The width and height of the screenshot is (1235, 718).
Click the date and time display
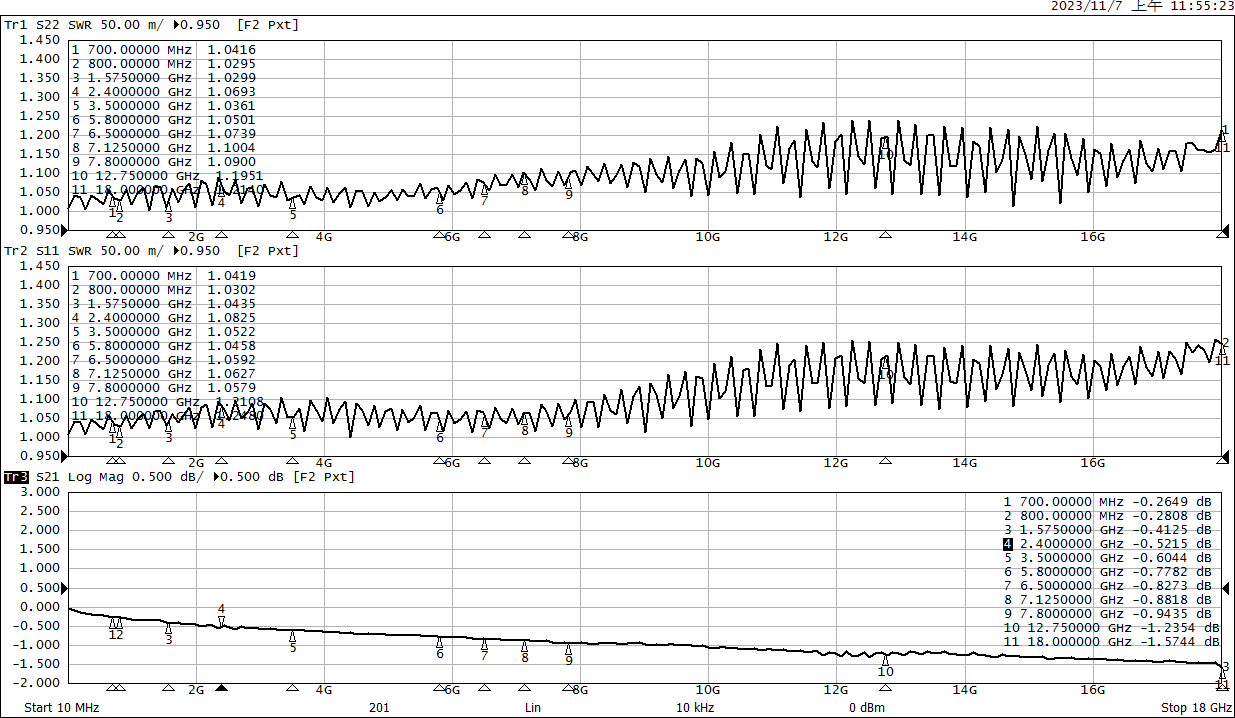1140,6
